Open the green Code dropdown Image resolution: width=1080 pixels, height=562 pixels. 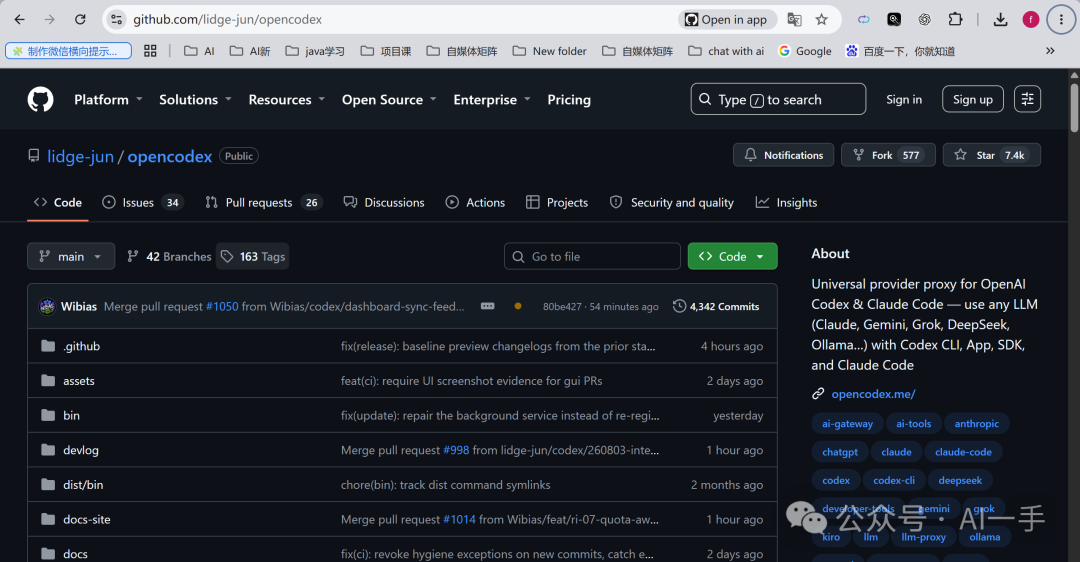pos(732,256)
